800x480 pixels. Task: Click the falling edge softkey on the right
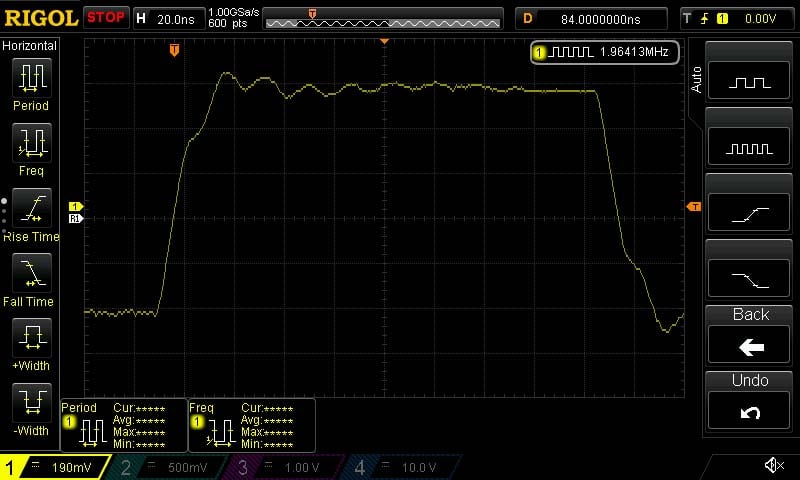pyautogui.click(x=748, y=279)
